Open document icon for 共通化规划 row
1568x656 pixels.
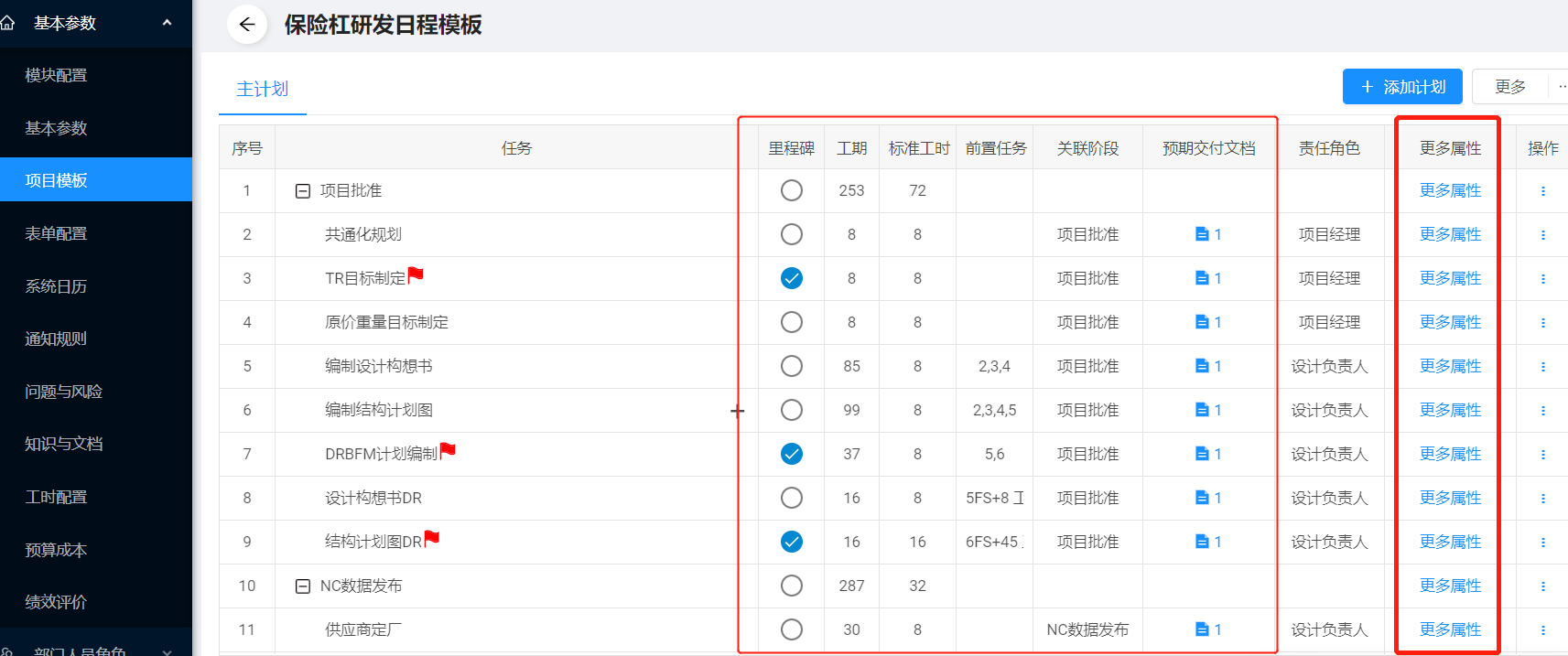tap(1202, 235)
